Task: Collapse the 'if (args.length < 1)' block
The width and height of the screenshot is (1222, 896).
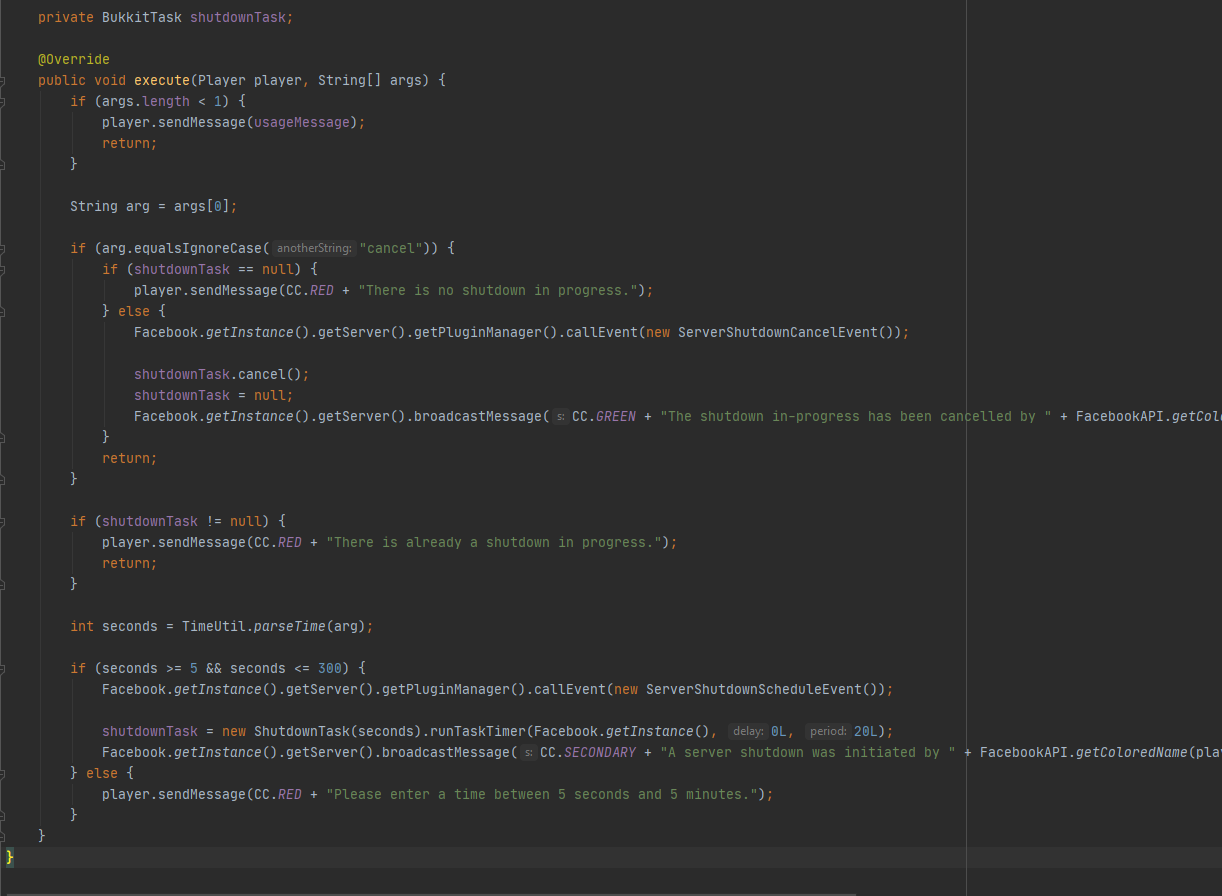Action: (x=4, y=101)
